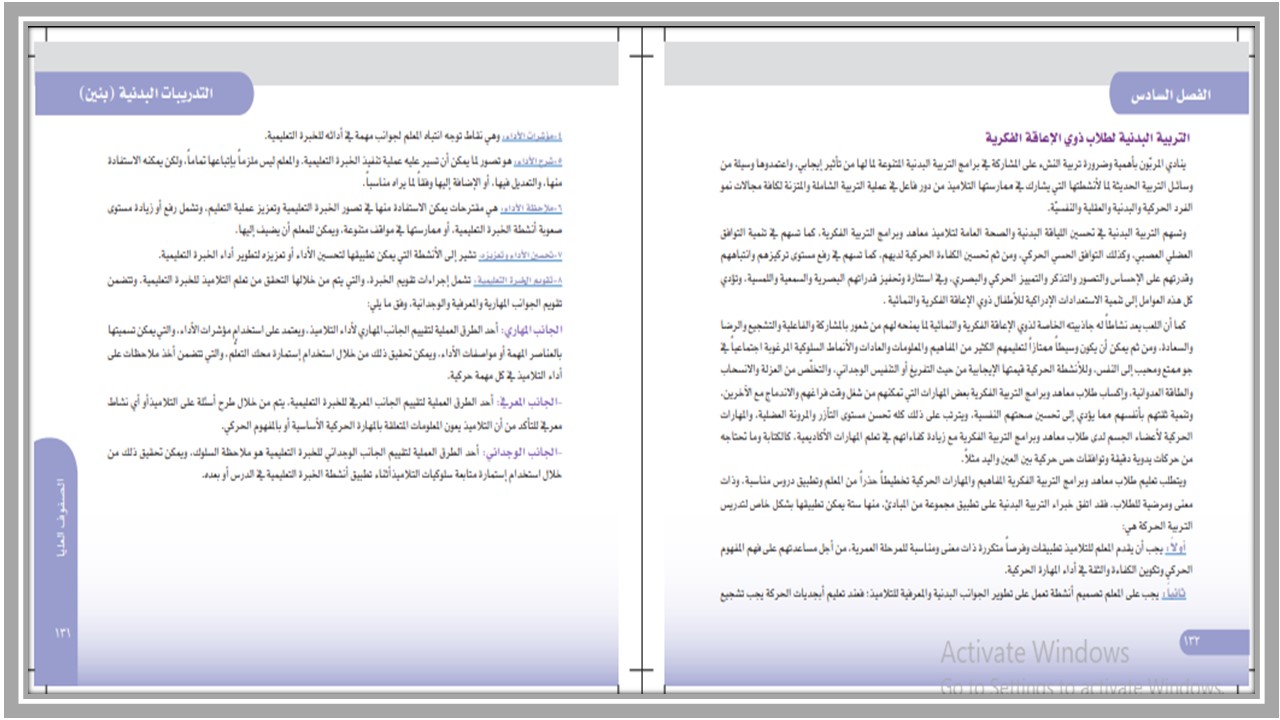Click the bottom center crop mark between pages
The image size is (1280, 720).
(640, 668)
